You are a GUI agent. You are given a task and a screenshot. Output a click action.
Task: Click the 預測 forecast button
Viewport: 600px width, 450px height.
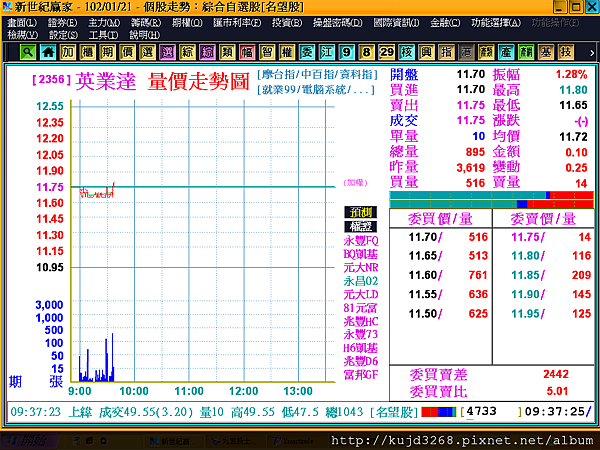[x=360, y=212]
